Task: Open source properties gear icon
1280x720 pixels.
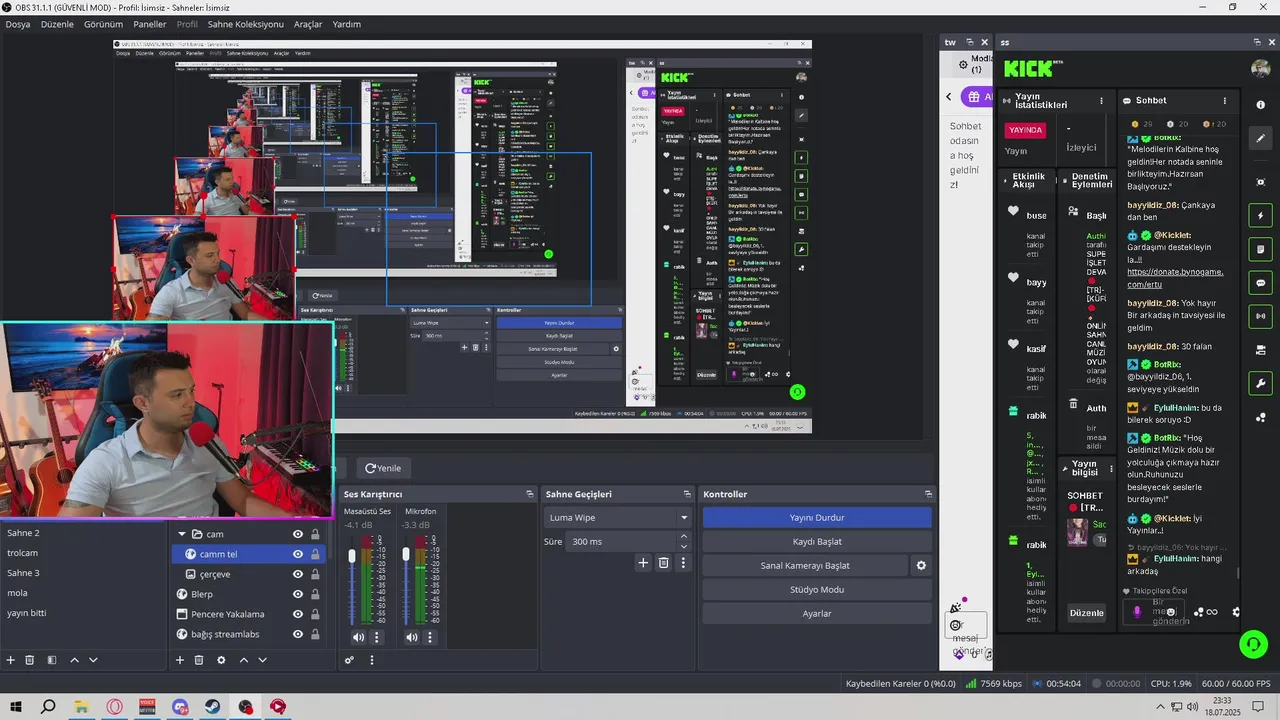Action: point(221,660)
